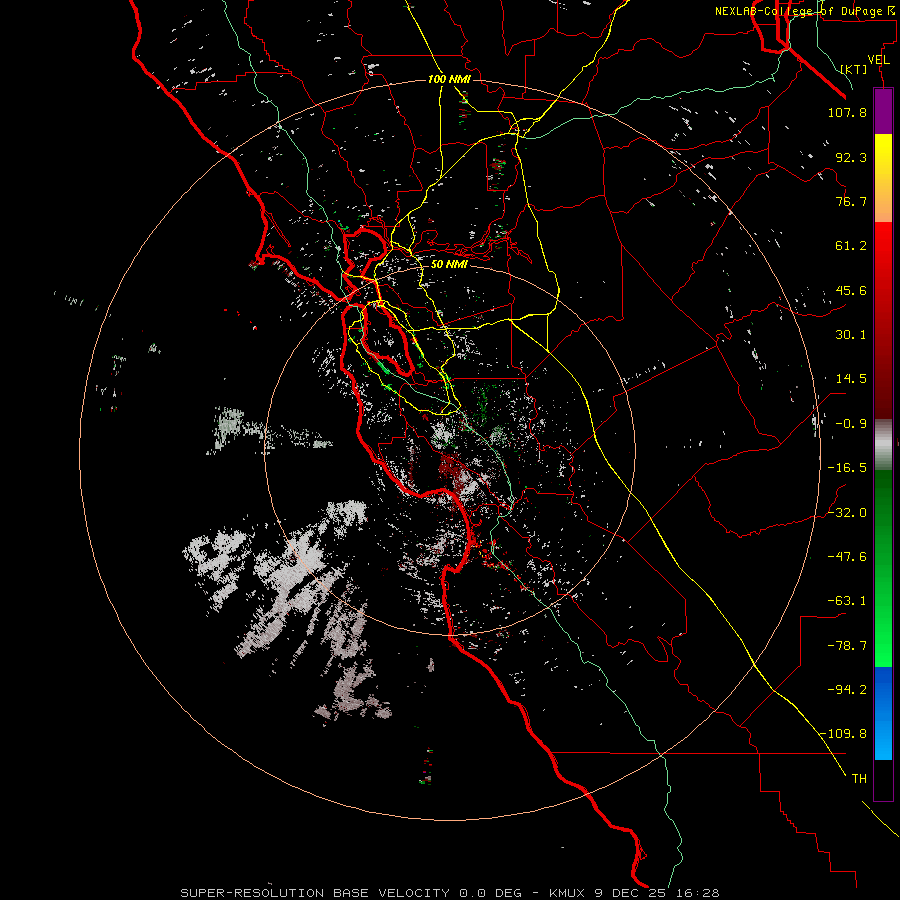Click the blue segment of the color bar

click(x=883, y=713)
